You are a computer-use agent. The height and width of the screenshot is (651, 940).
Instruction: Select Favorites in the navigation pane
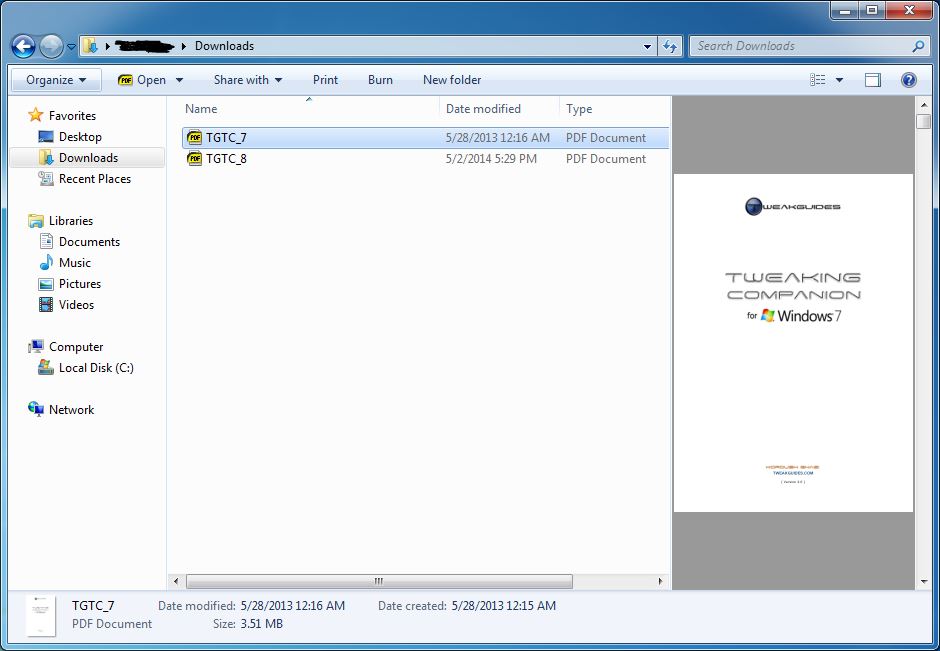point(72,116)
